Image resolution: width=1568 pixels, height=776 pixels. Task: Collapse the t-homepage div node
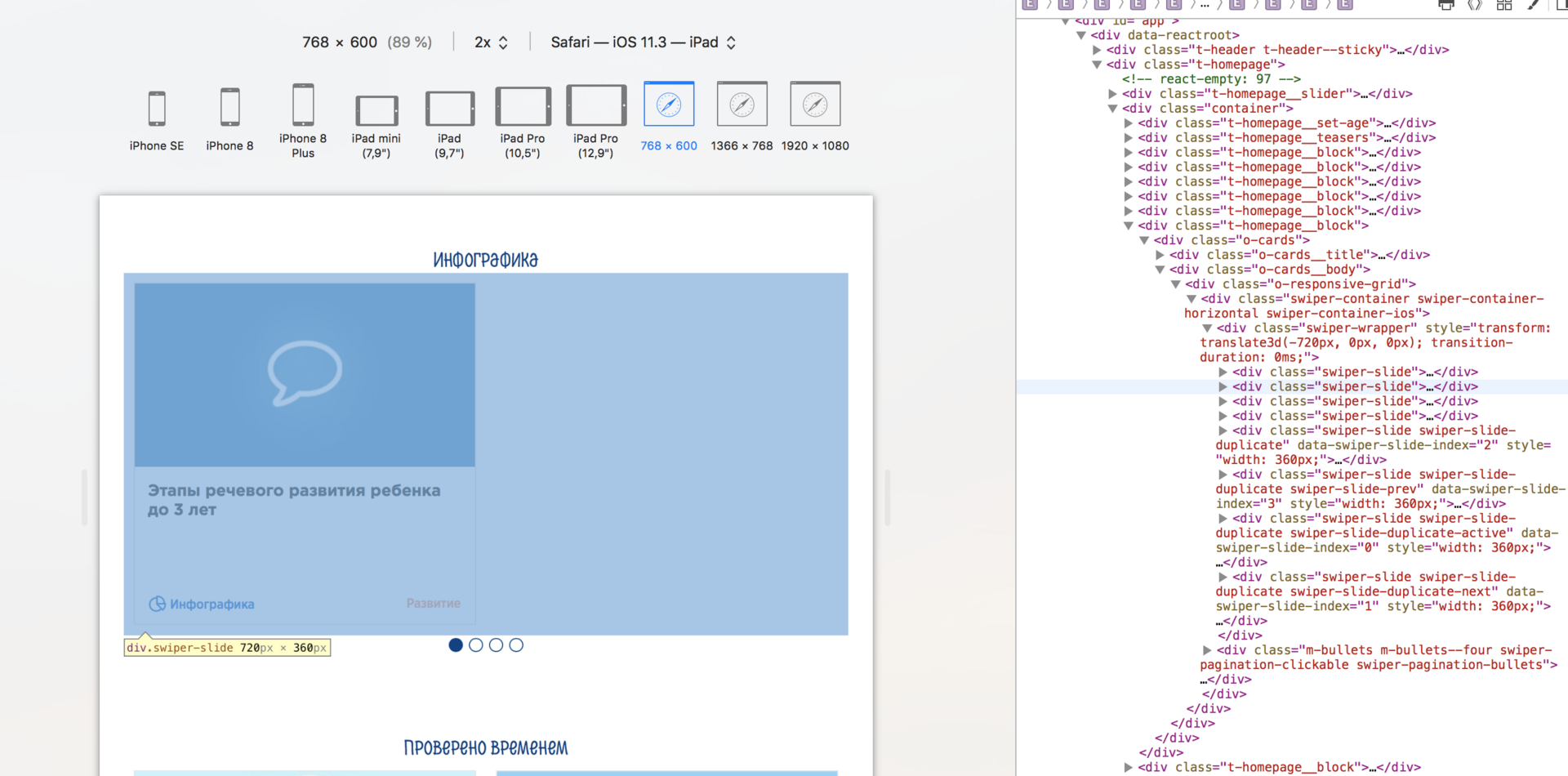click(1098, 65)
